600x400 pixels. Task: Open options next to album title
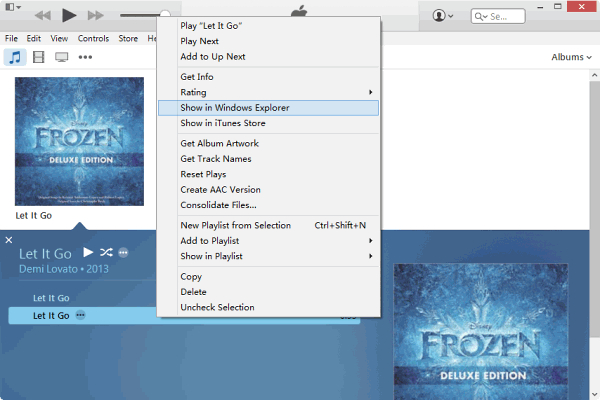(x=123, y=252)
